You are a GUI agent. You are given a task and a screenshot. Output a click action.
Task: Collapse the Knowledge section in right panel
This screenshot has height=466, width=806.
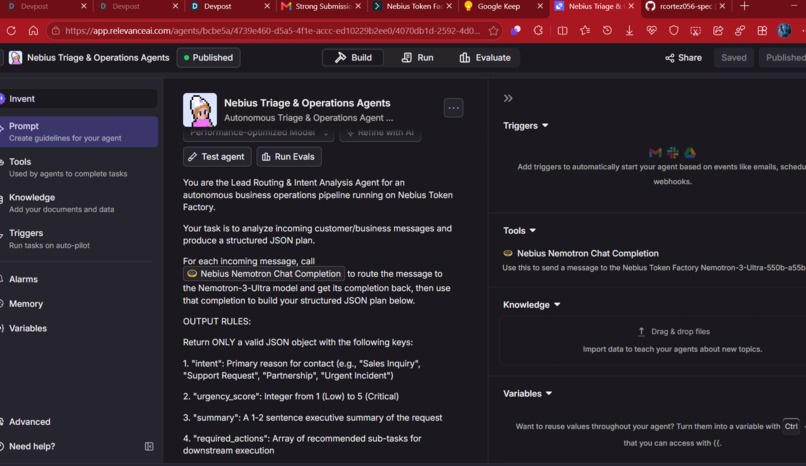(531, 305)
